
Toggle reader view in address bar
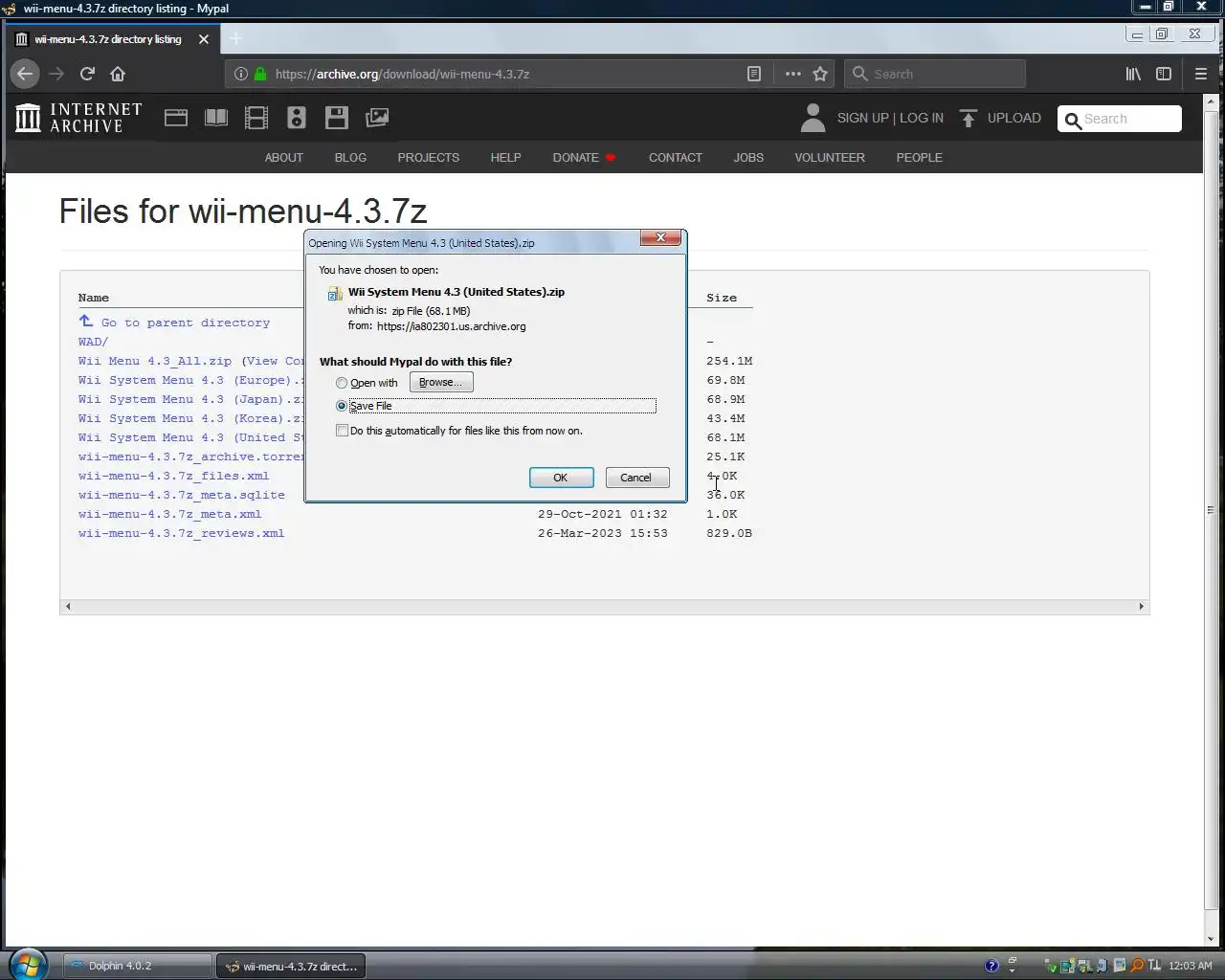pyautogui.click(x=754, y=74)
